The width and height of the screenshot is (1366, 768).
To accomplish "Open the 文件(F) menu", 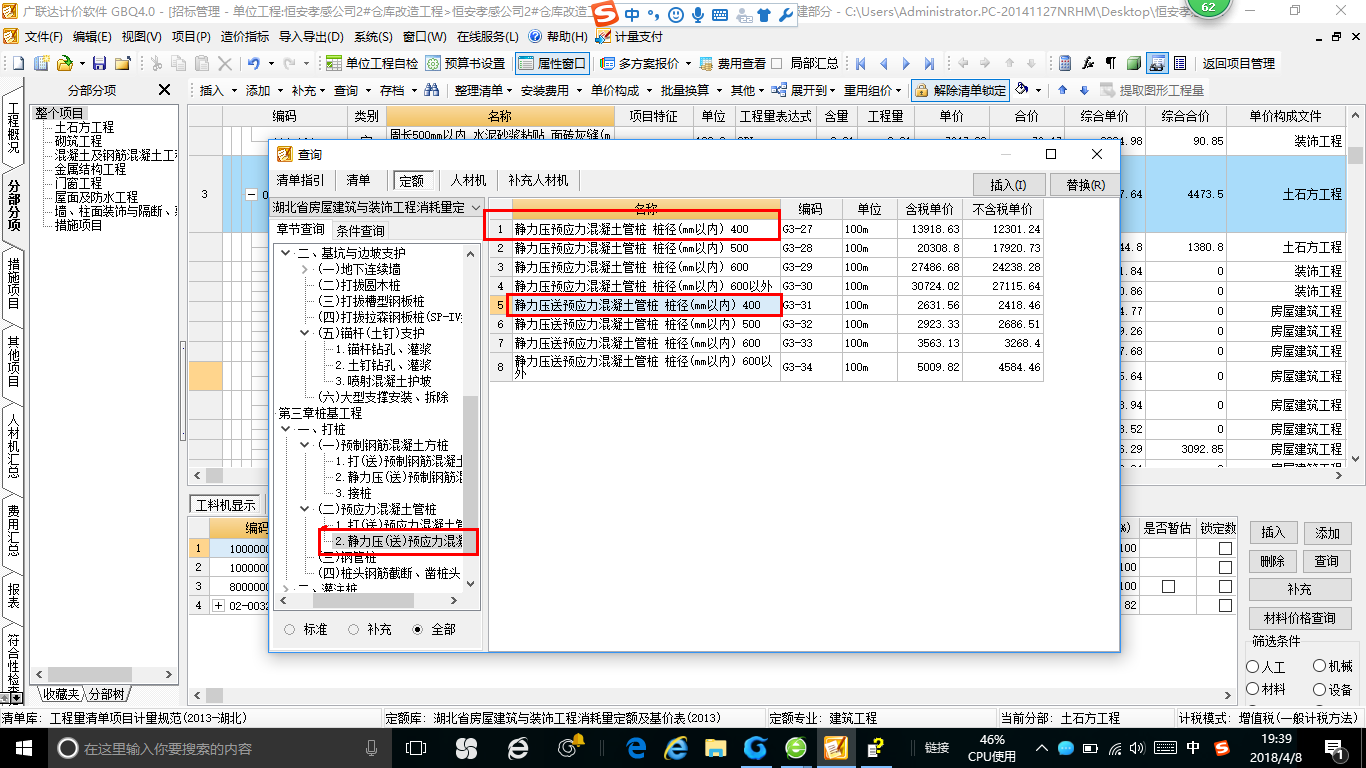I will click(x=43, y=37).
